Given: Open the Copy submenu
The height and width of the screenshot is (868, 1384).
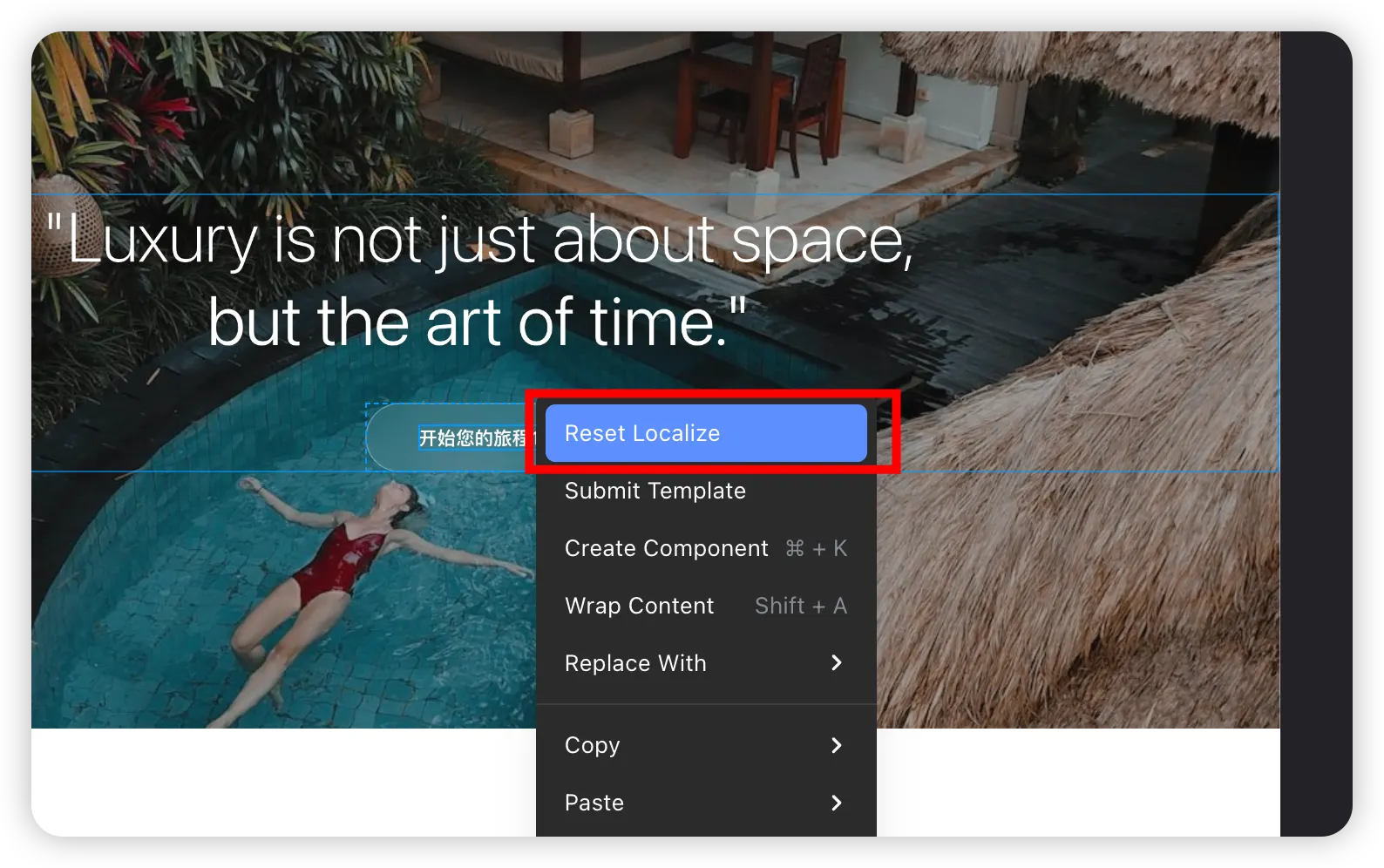Looking at the screenshot, I should click(593, 745).
